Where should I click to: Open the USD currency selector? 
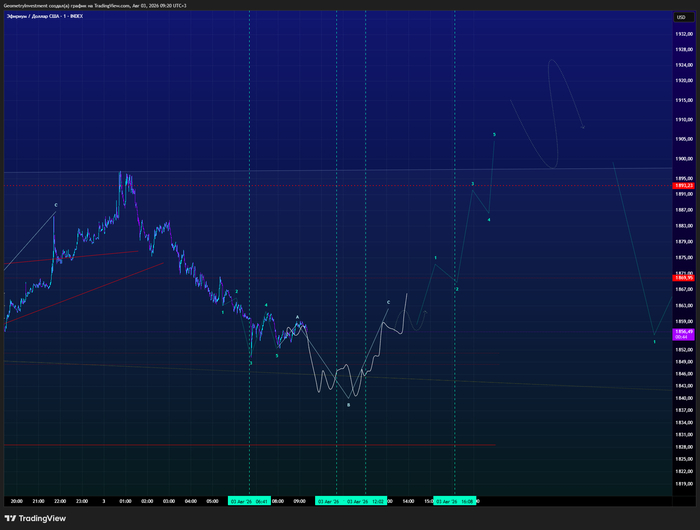(x=683, y=17)
